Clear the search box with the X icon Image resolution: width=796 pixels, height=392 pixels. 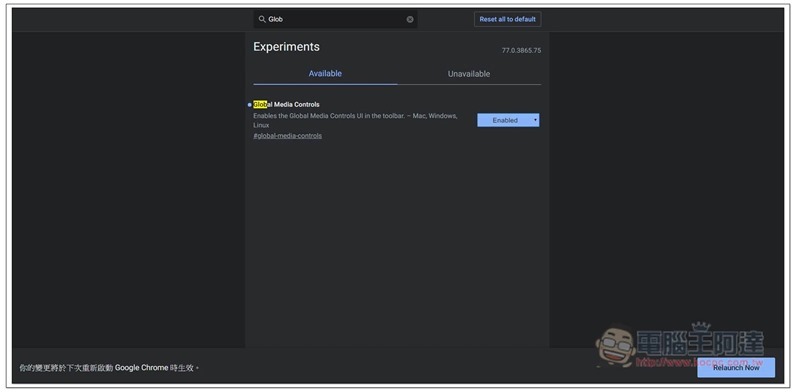[x=410, y=19]
